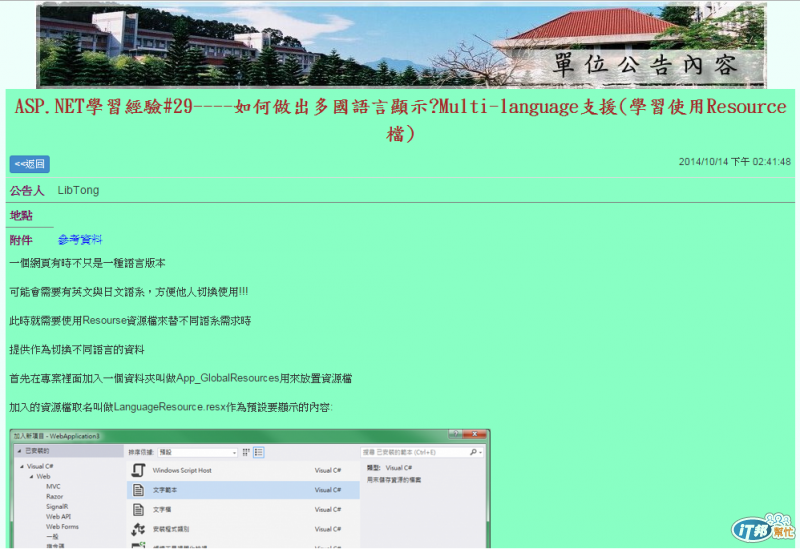Collapse the Visual C# tree node
This screenshot has height=549, width=800.
click(x=22, y=466)
